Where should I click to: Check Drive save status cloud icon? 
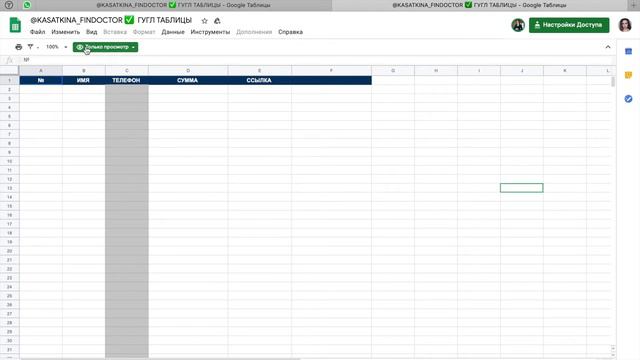pos(217,20)
